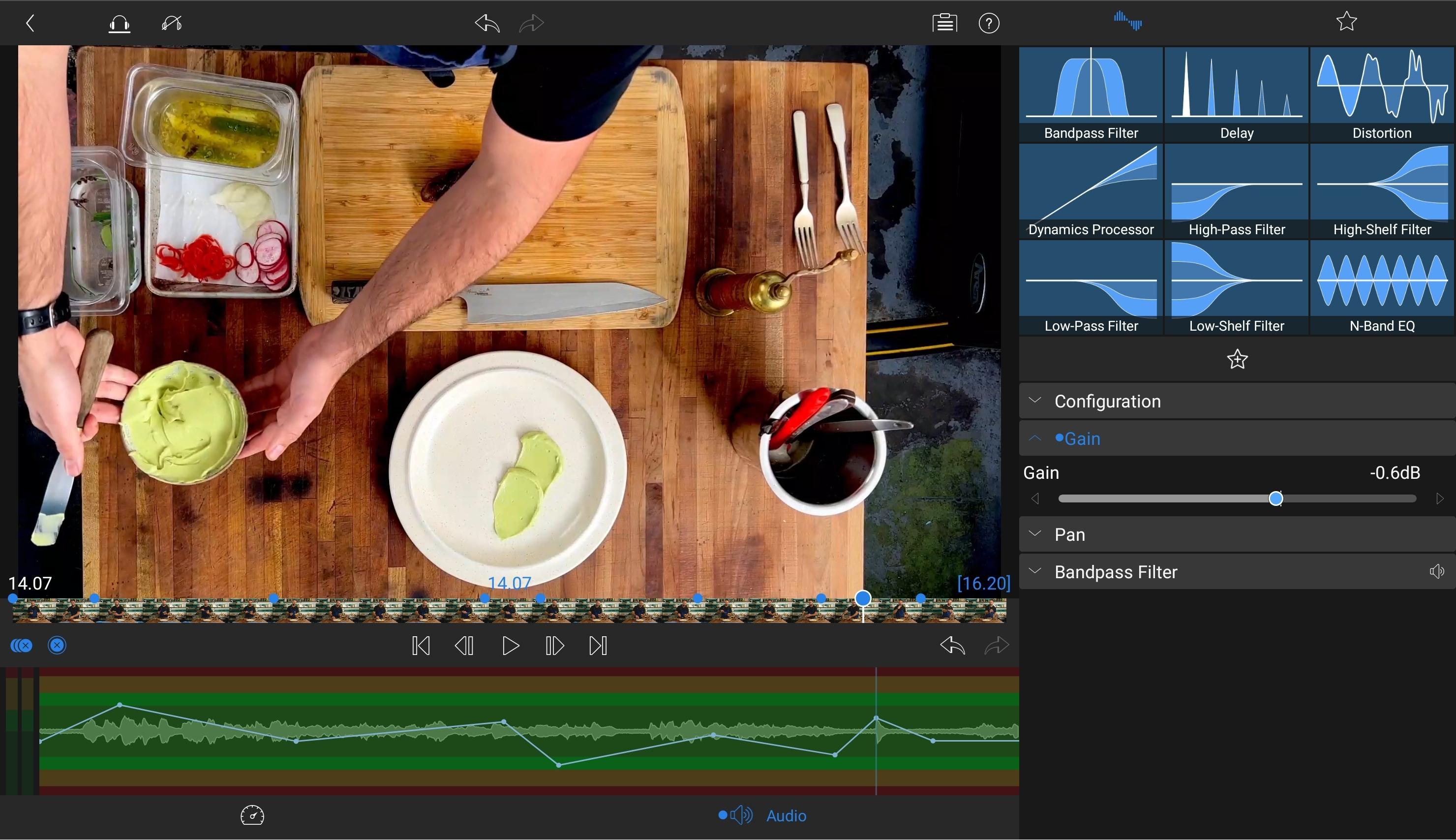Open the help question mark icon
The width and height of the screenshot is (1456, 840).
tap(989, 24)
